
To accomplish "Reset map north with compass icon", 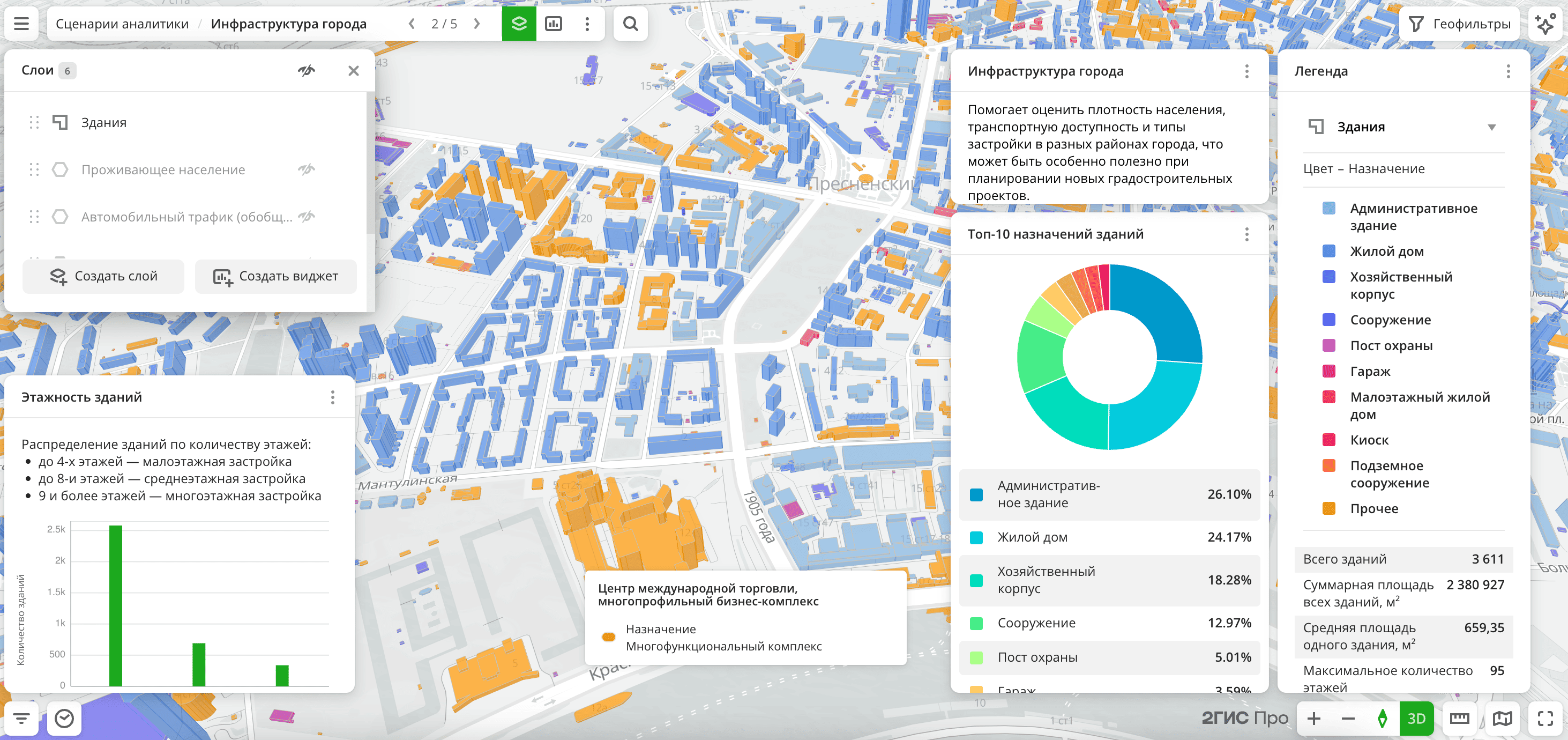I will click(1383, 719).
